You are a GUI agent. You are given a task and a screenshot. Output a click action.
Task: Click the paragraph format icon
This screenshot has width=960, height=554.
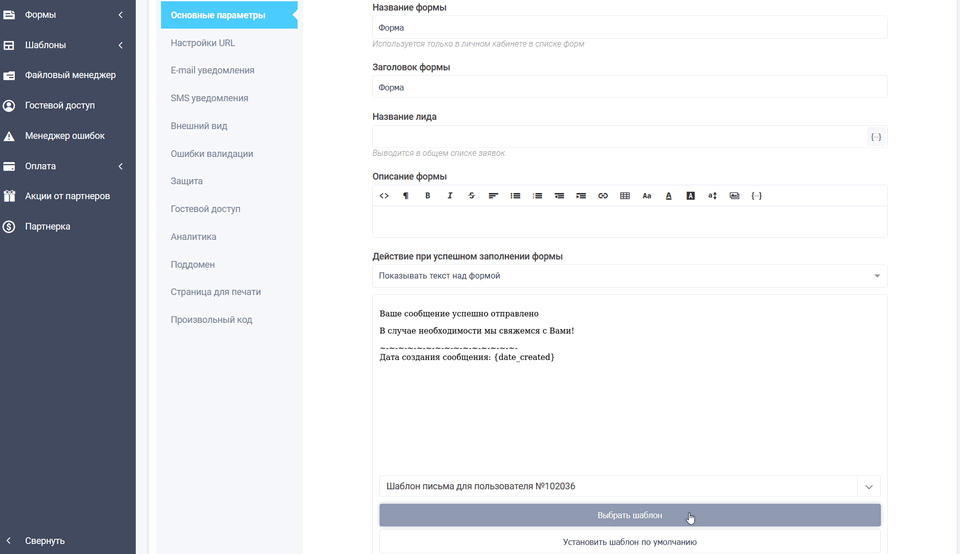coord(405,196)
